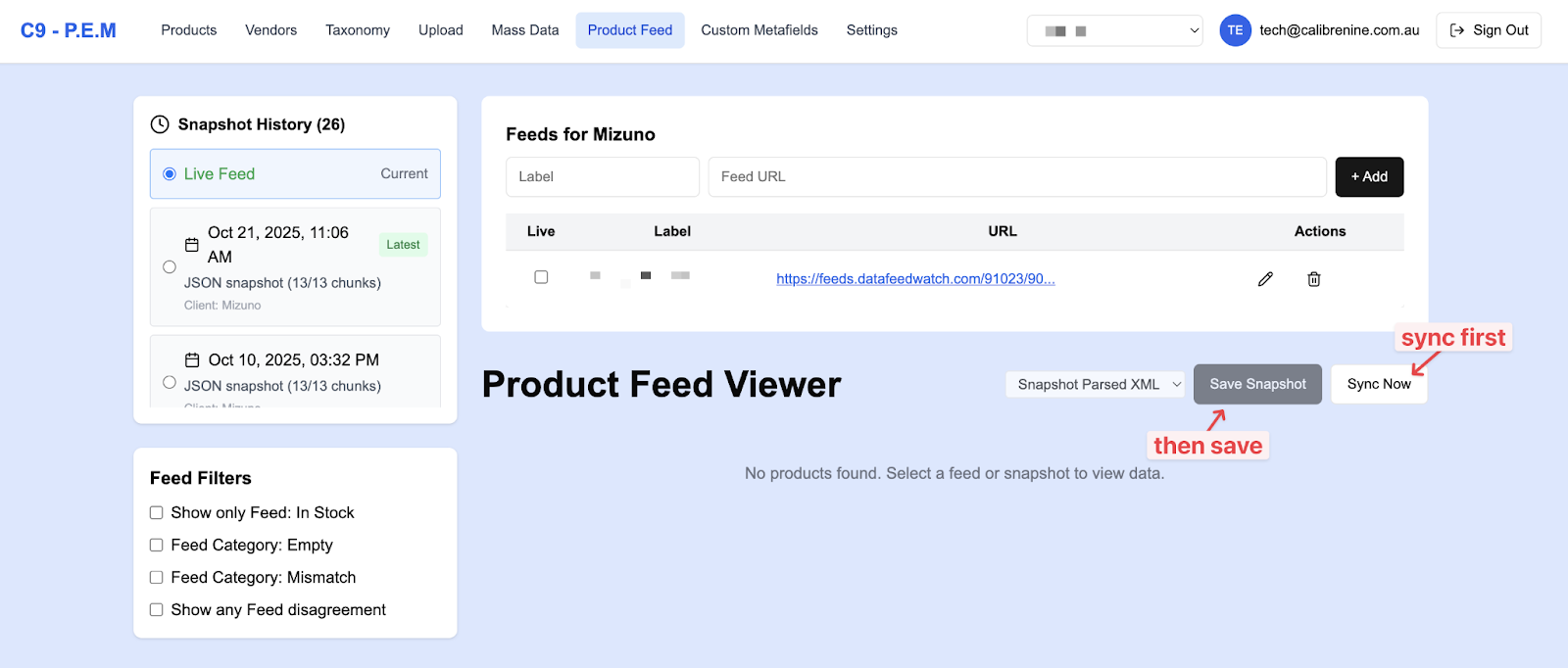
Task: Click the clock icon beside Snapshot History
Action: click(x=160, y=124)
